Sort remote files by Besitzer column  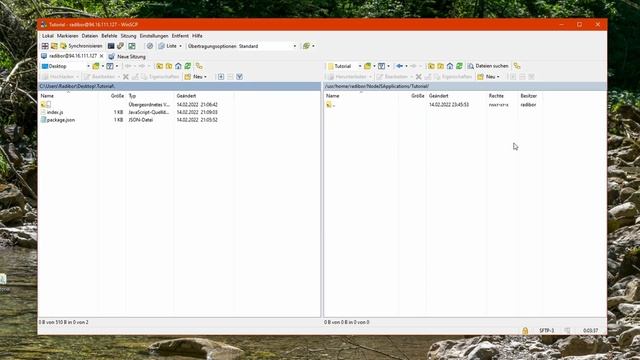point(529,96)
